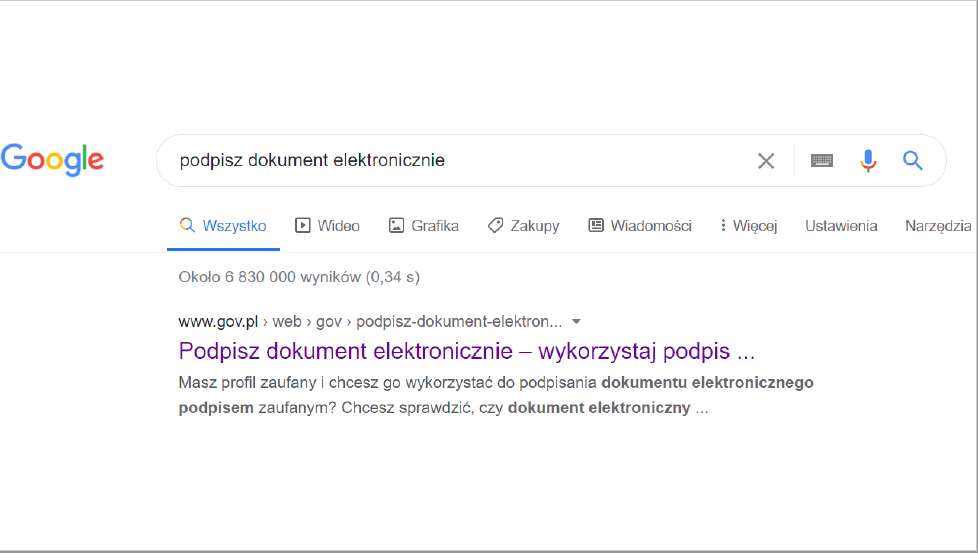Open 'Podpisz dokument elektronicznie – wykorzystaj podpis' result
Screen dimensions: 978x553
pyautogui.click(x=467, y=351)
